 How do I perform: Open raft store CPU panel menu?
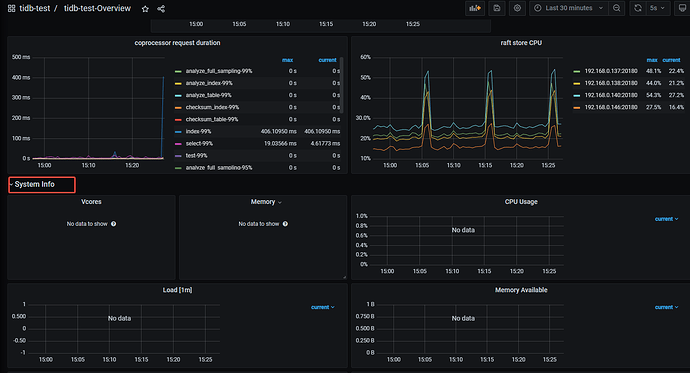[521, 43]
